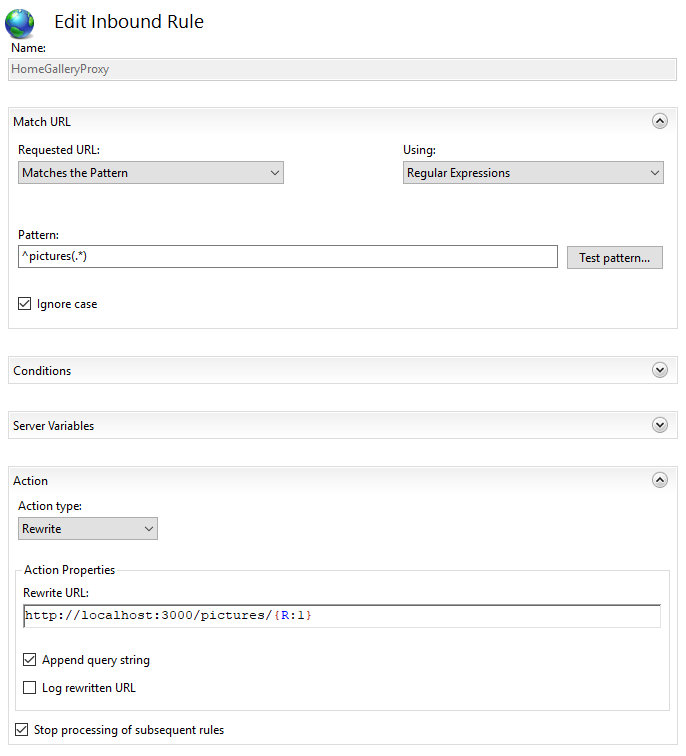Open the Action type dropdown

88,528
